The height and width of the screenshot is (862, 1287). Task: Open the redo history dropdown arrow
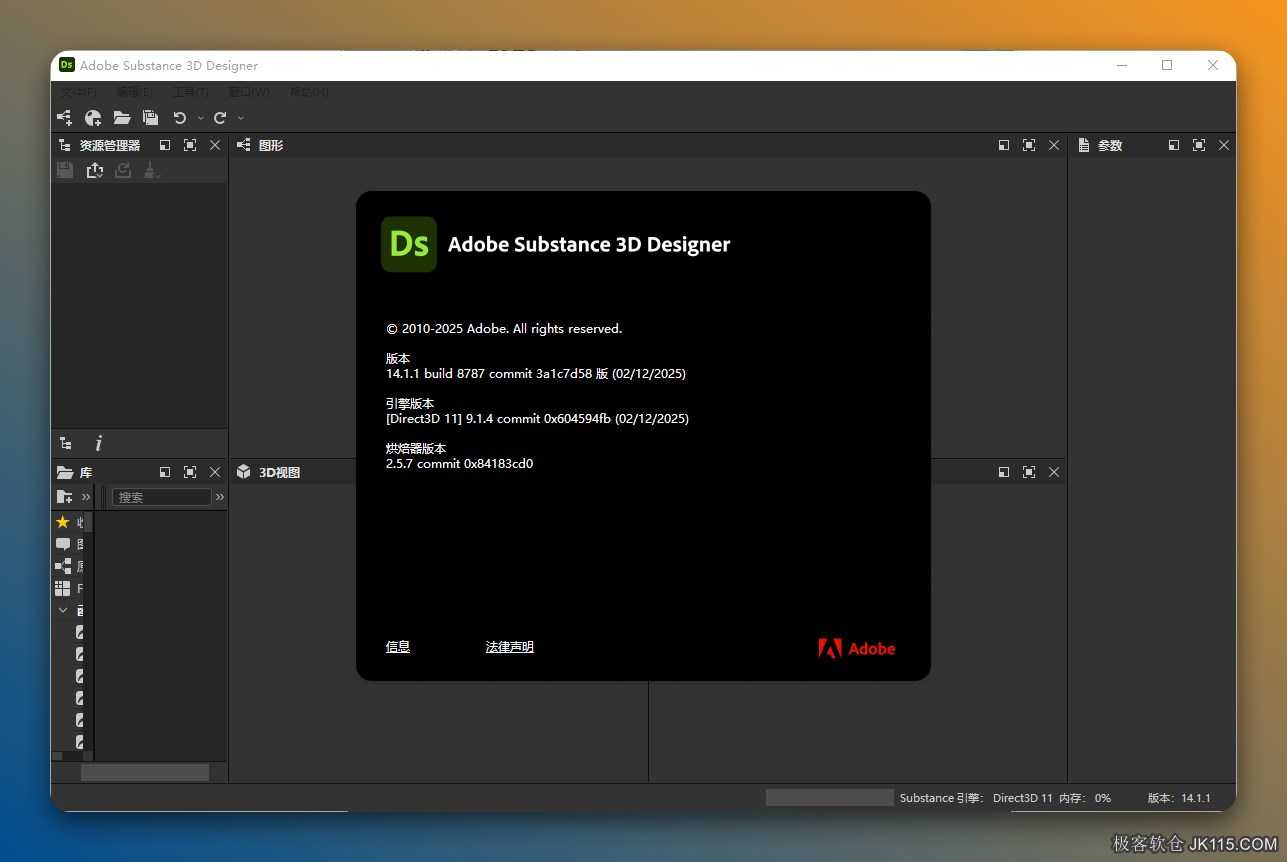click(x=240, y=118)
